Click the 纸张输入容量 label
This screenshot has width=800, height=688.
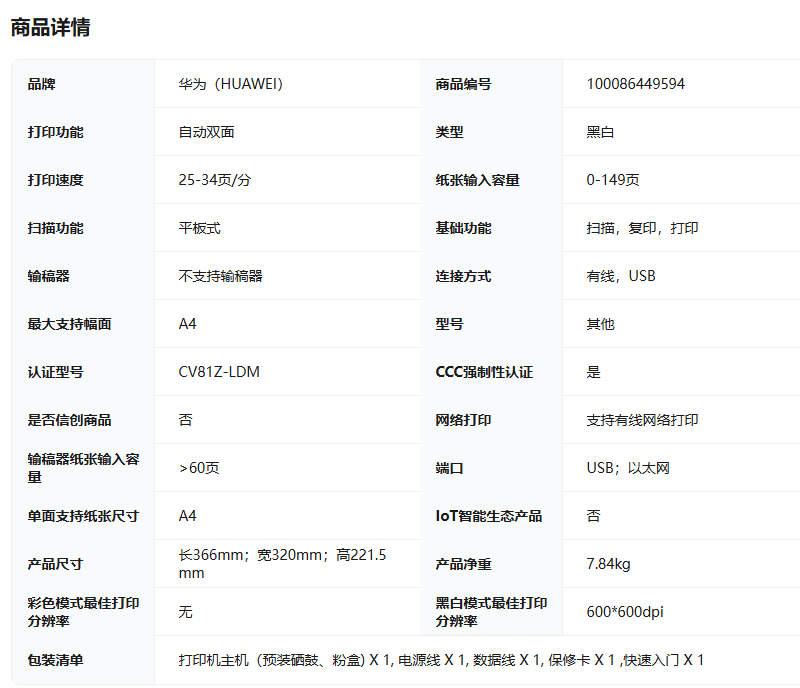[477, 180]
